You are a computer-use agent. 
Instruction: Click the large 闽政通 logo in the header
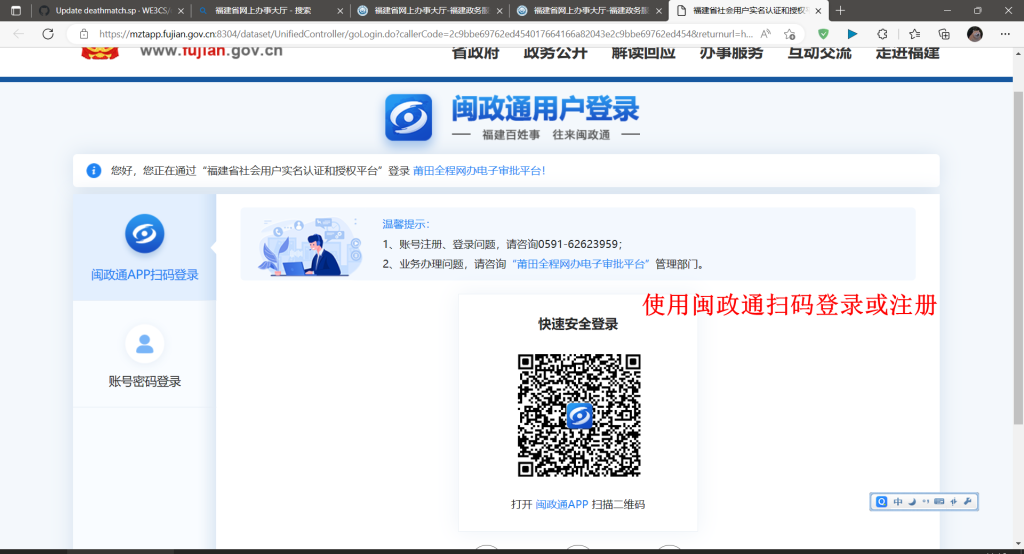coord(408,118)
